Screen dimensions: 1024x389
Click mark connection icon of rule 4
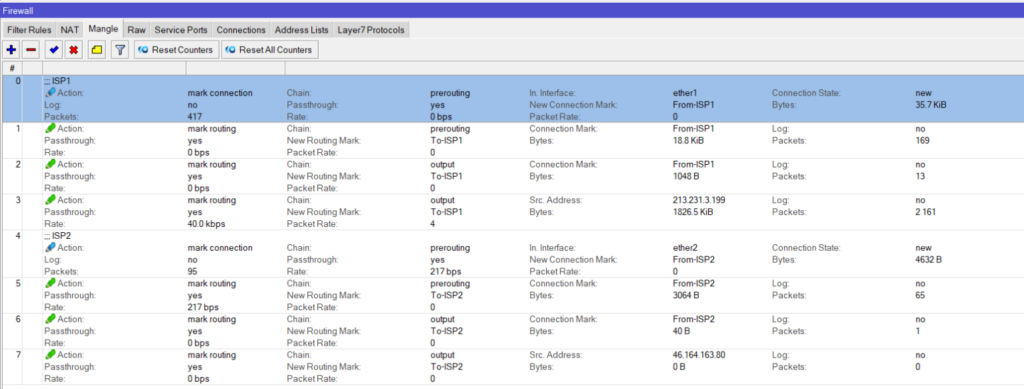50,248
